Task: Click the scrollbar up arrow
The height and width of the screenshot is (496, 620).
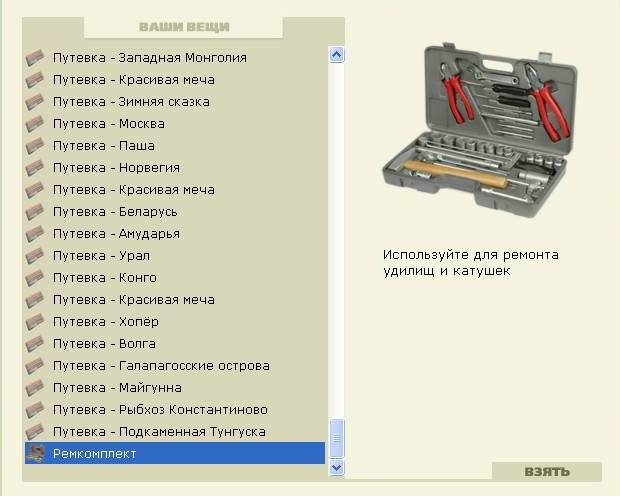Action: click(336, 55)
